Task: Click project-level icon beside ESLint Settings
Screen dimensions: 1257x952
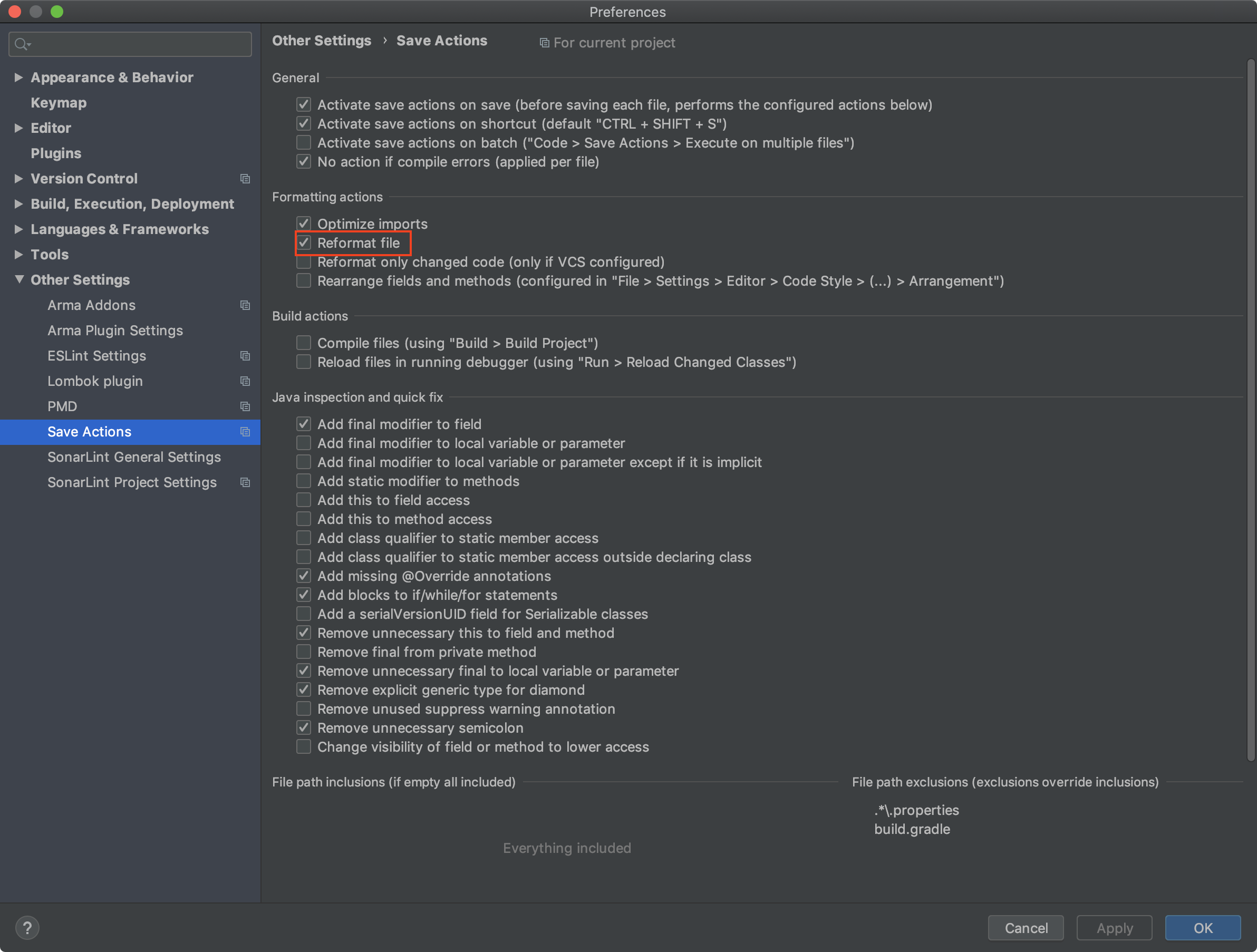Action: [x=245, y=356]
